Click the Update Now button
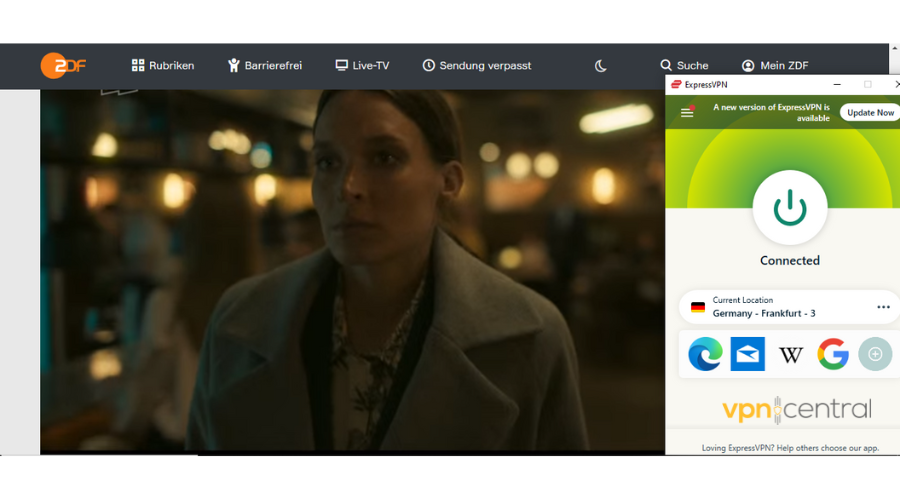Screen dimensions: 900x500 tap(869, 112)
